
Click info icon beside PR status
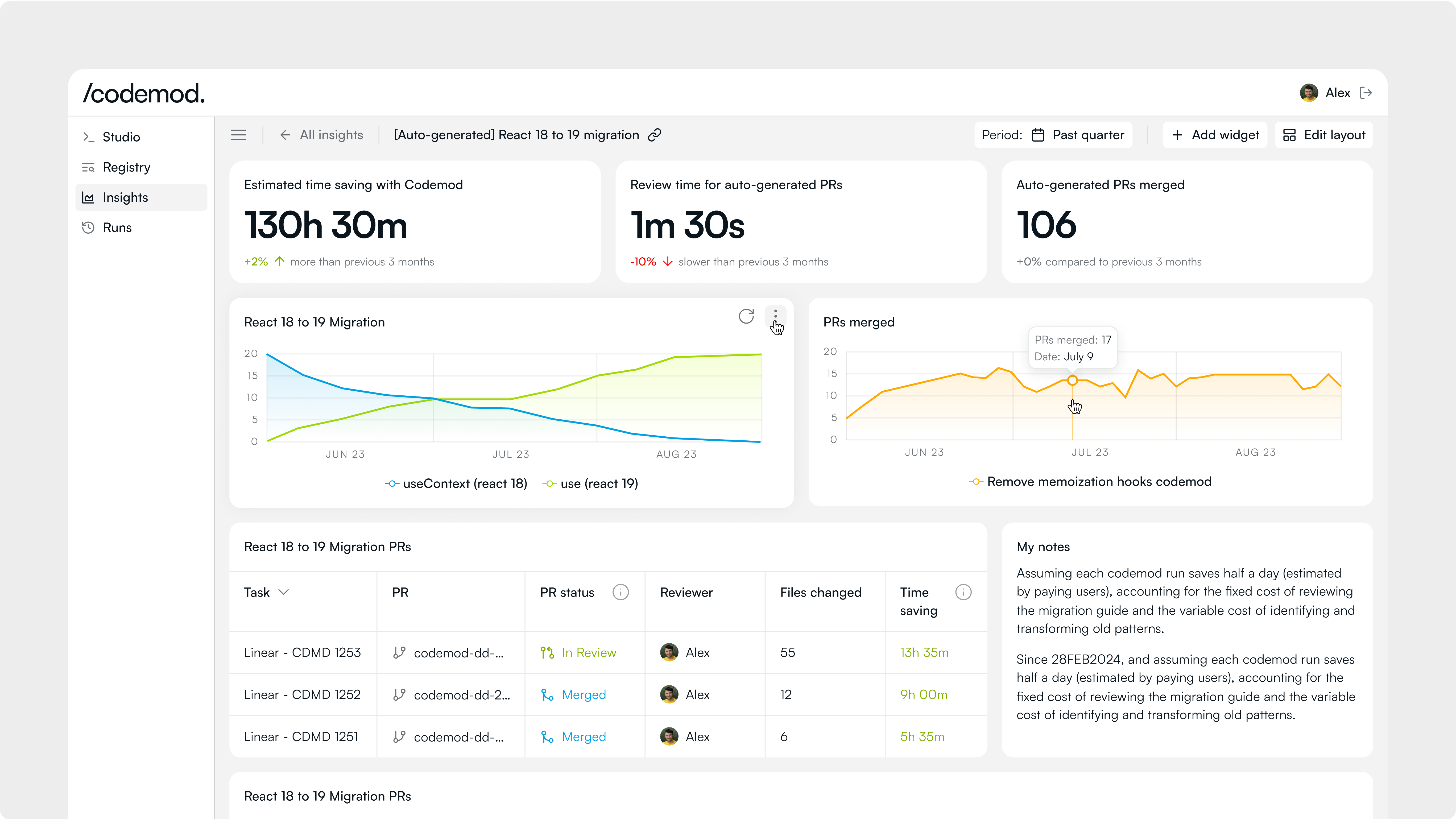(621, 592)
